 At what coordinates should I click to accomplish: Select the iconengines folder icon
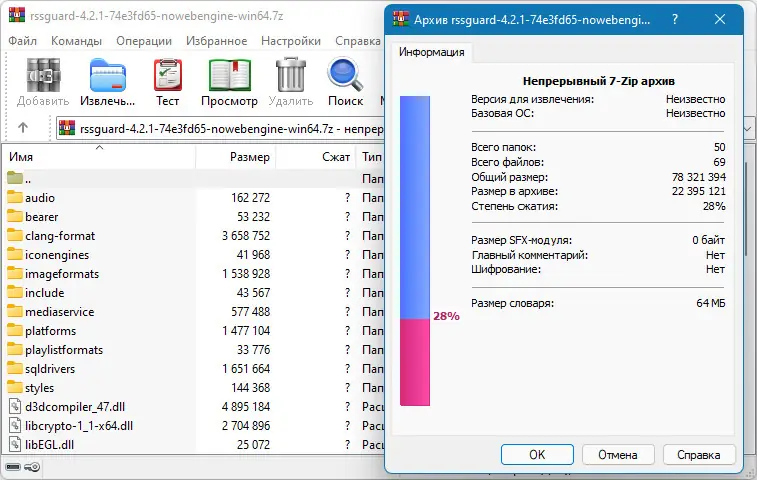pos(15,254)
